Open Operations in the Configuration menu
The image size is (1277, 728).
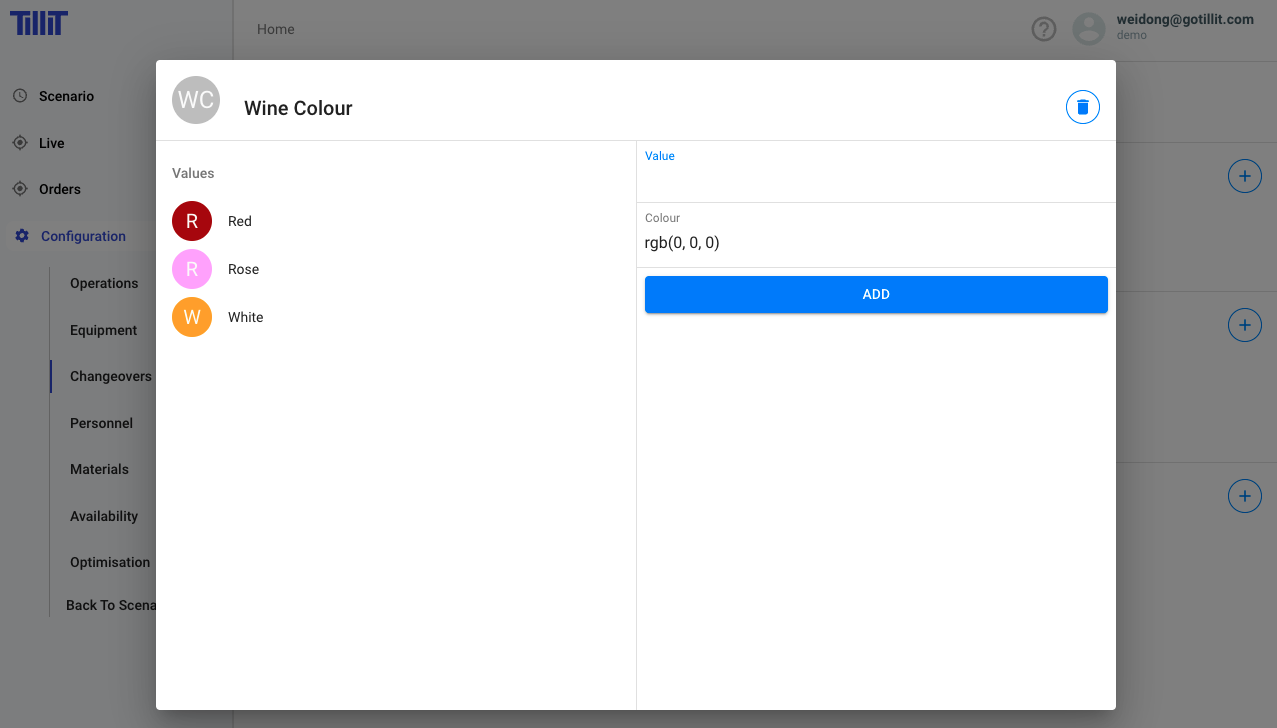pos(104,283)
